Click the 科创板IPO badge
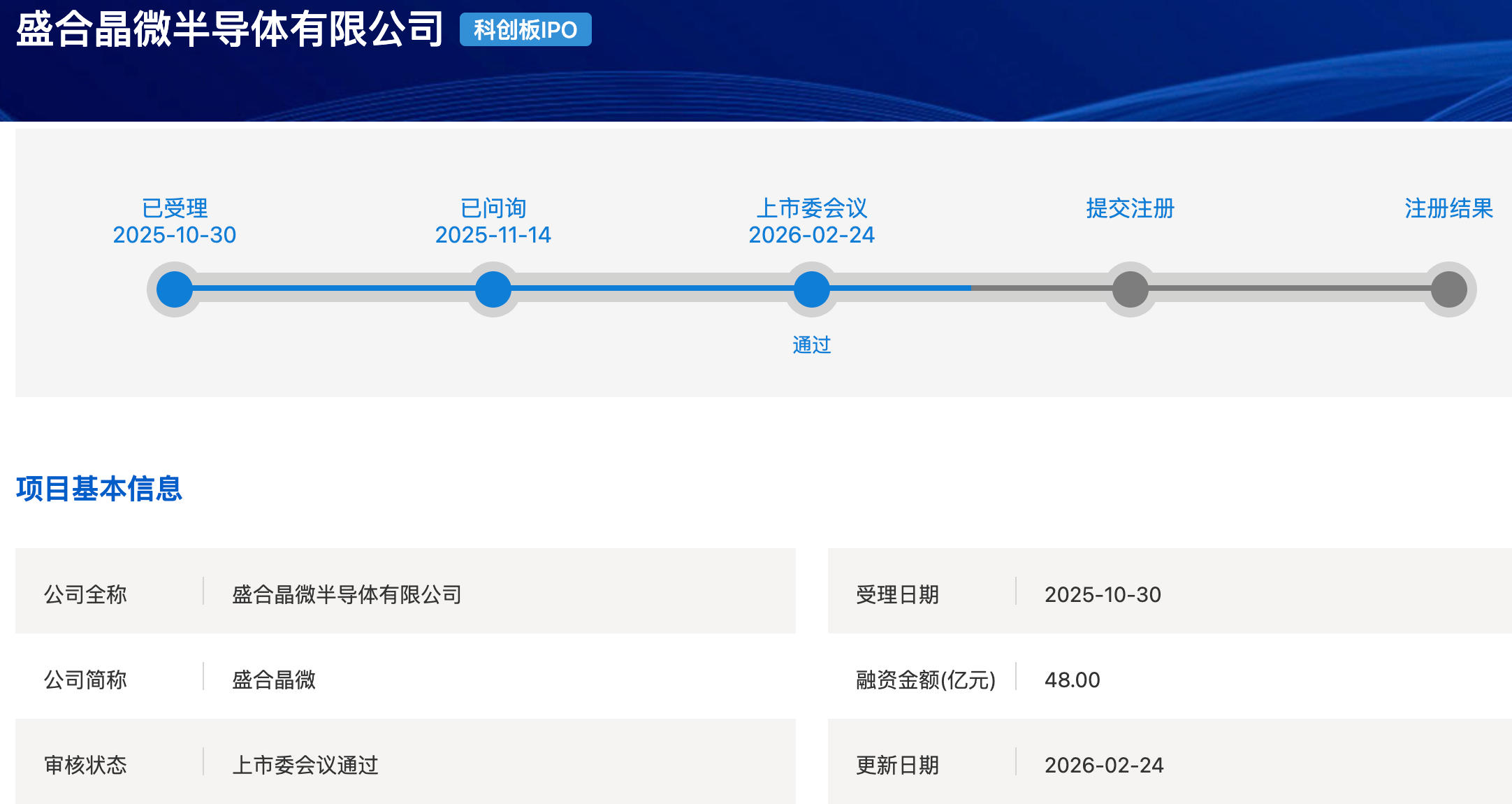 coord(525,30)
